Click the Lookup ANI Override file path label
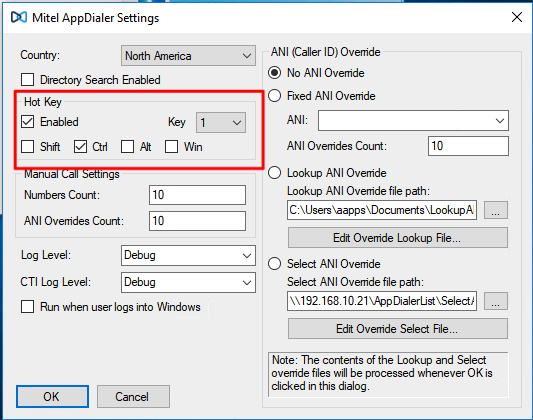This screenshot has height=420, width=533. click(x=358, y=191)
